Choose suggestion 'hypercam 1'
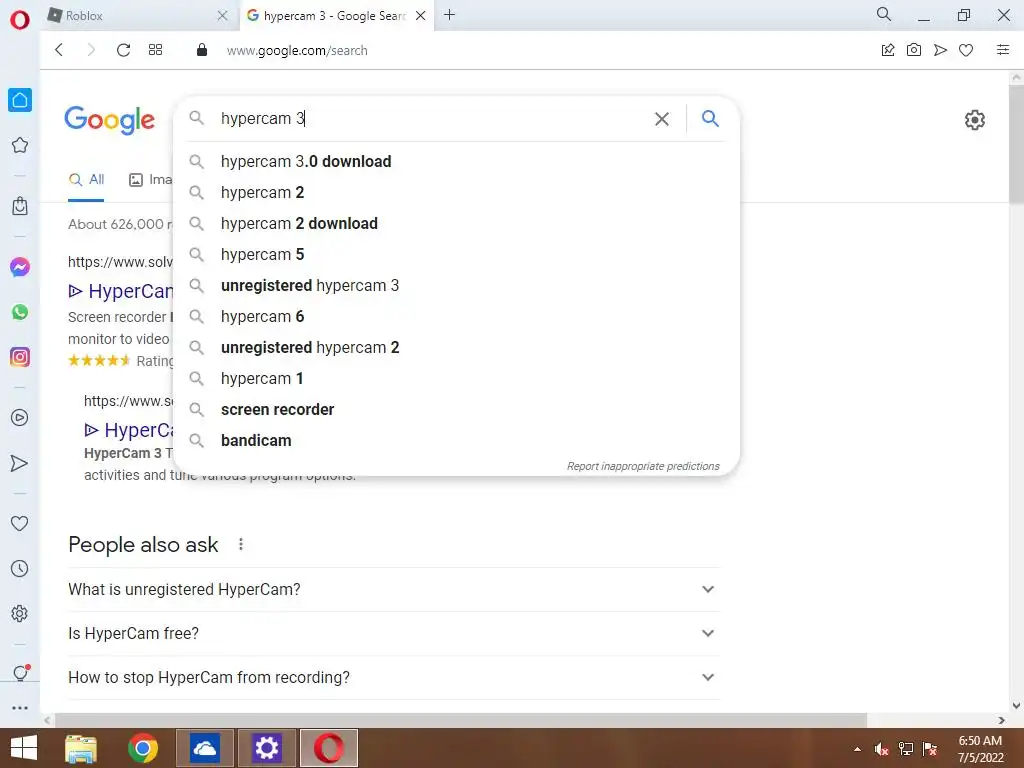The image size is (1024, 768). 455,379
